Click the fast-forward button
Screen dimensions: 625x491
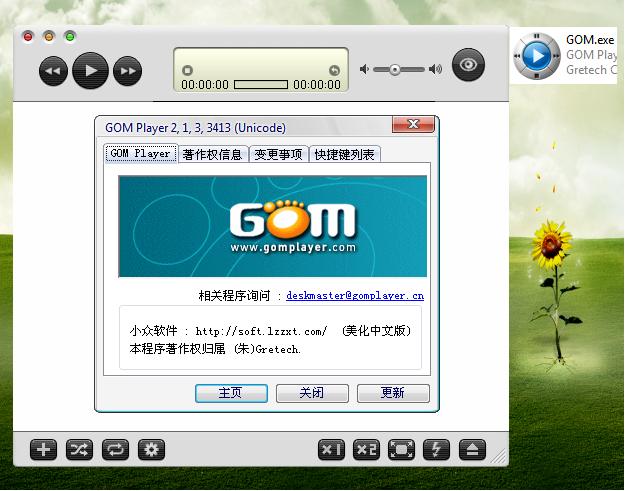tap(128, 71)
